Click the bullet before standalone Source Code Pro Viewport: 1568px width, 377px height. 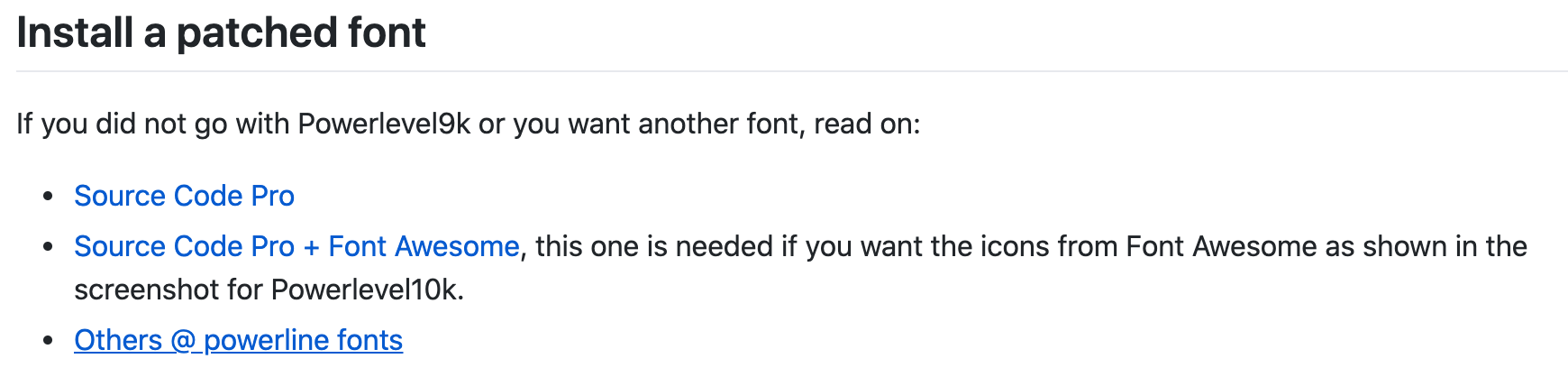tap(49, 196)
